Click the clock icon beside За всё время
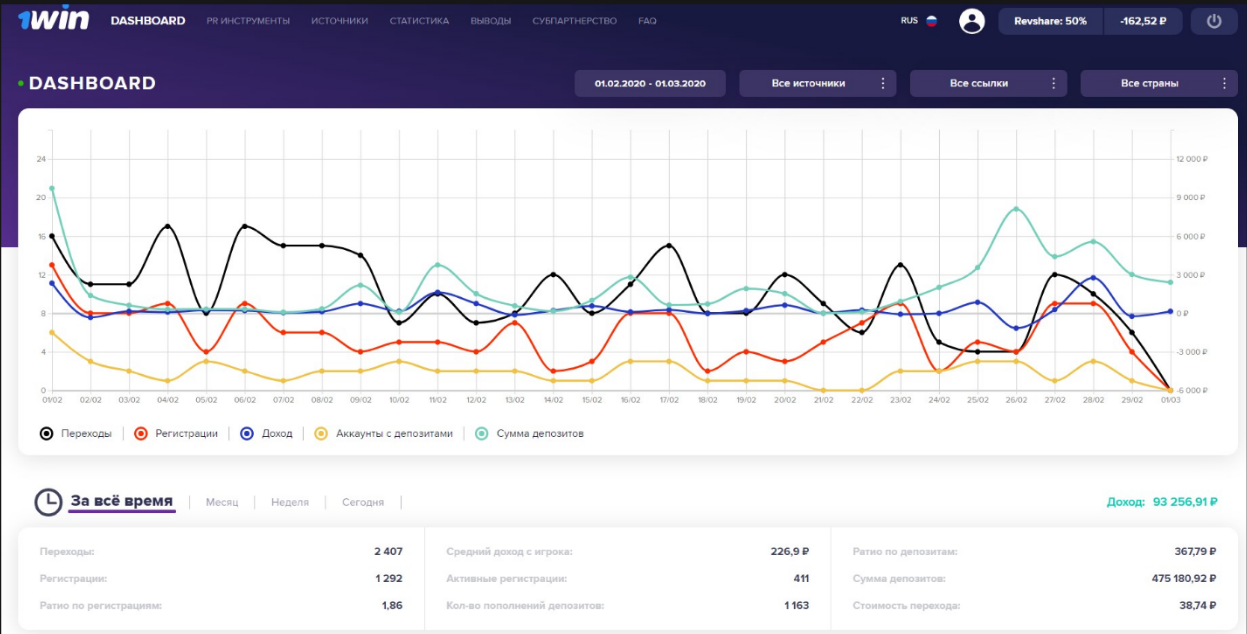The image size is (1247, 634). [48, 502]
